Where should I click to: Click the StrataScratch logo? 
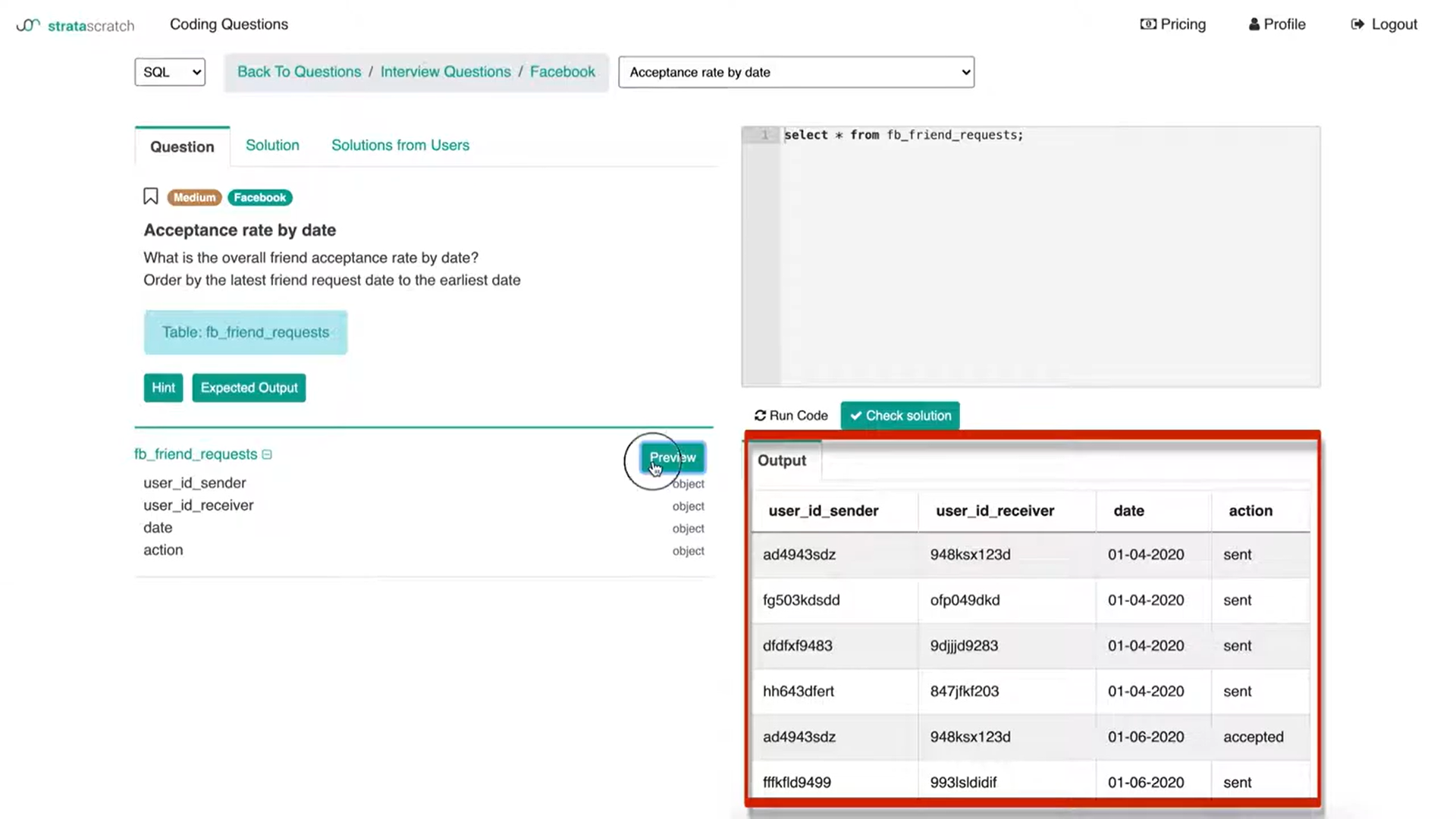click(75, 25)
